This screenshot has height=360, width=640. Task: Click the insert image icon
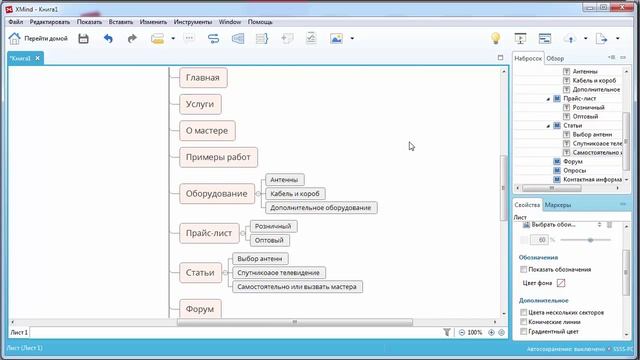coord(336,38)
